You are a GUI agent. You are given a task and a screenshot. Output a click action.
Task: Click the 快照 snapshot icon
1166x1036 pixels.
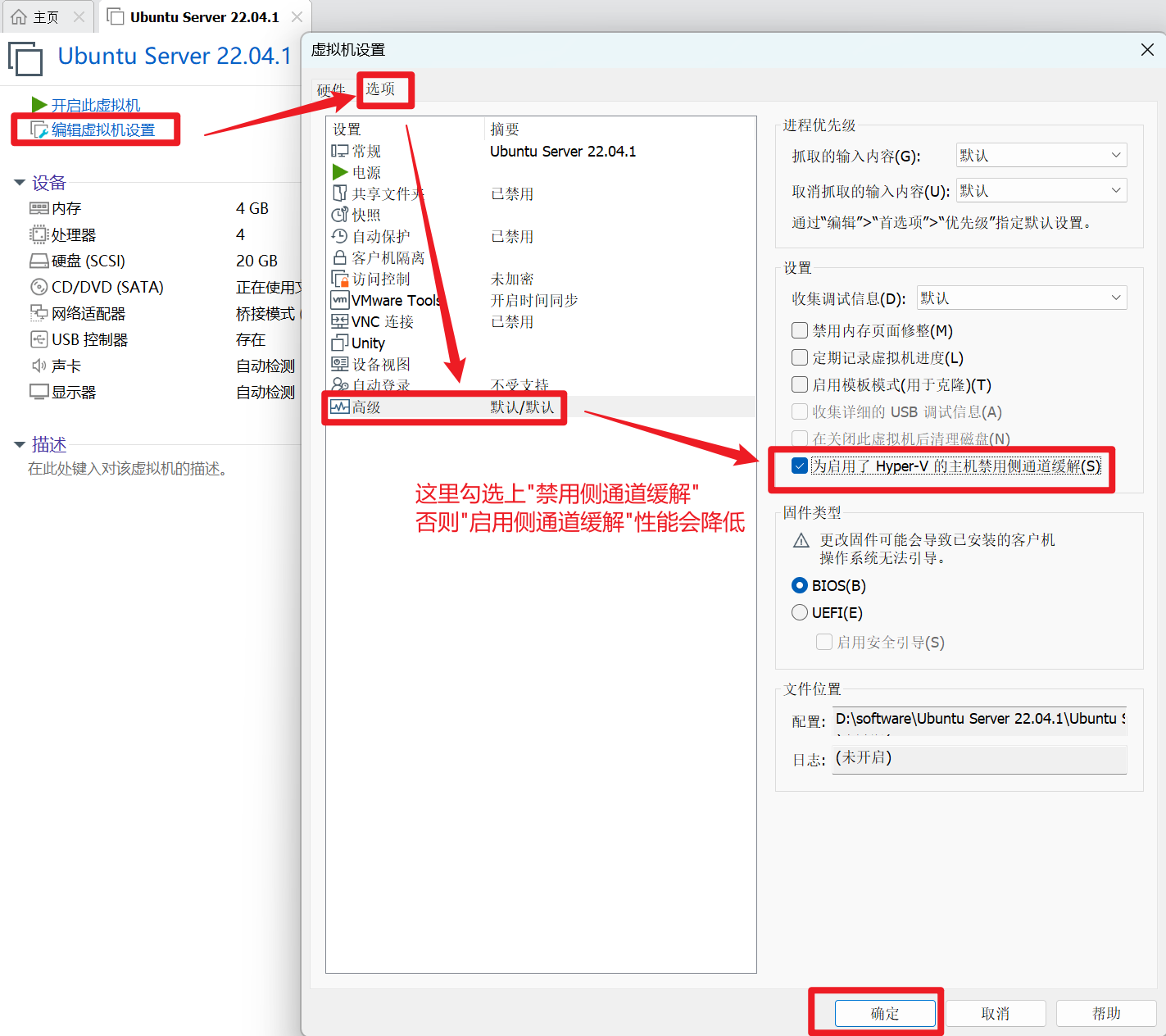[340, 215]
